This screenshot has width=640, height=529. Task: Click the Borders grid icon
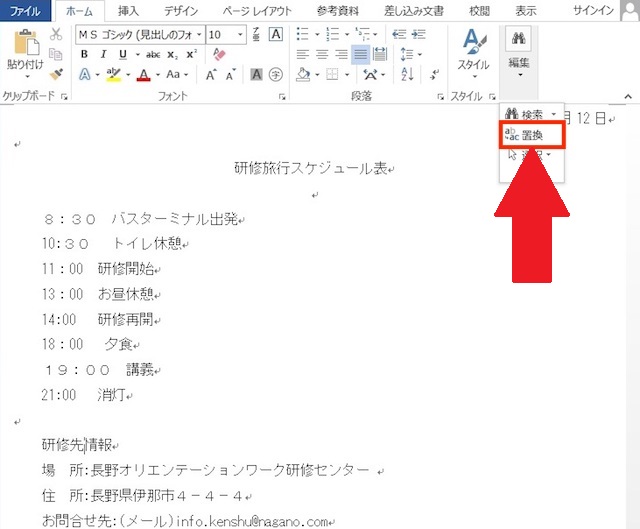(x=332, y=75)
